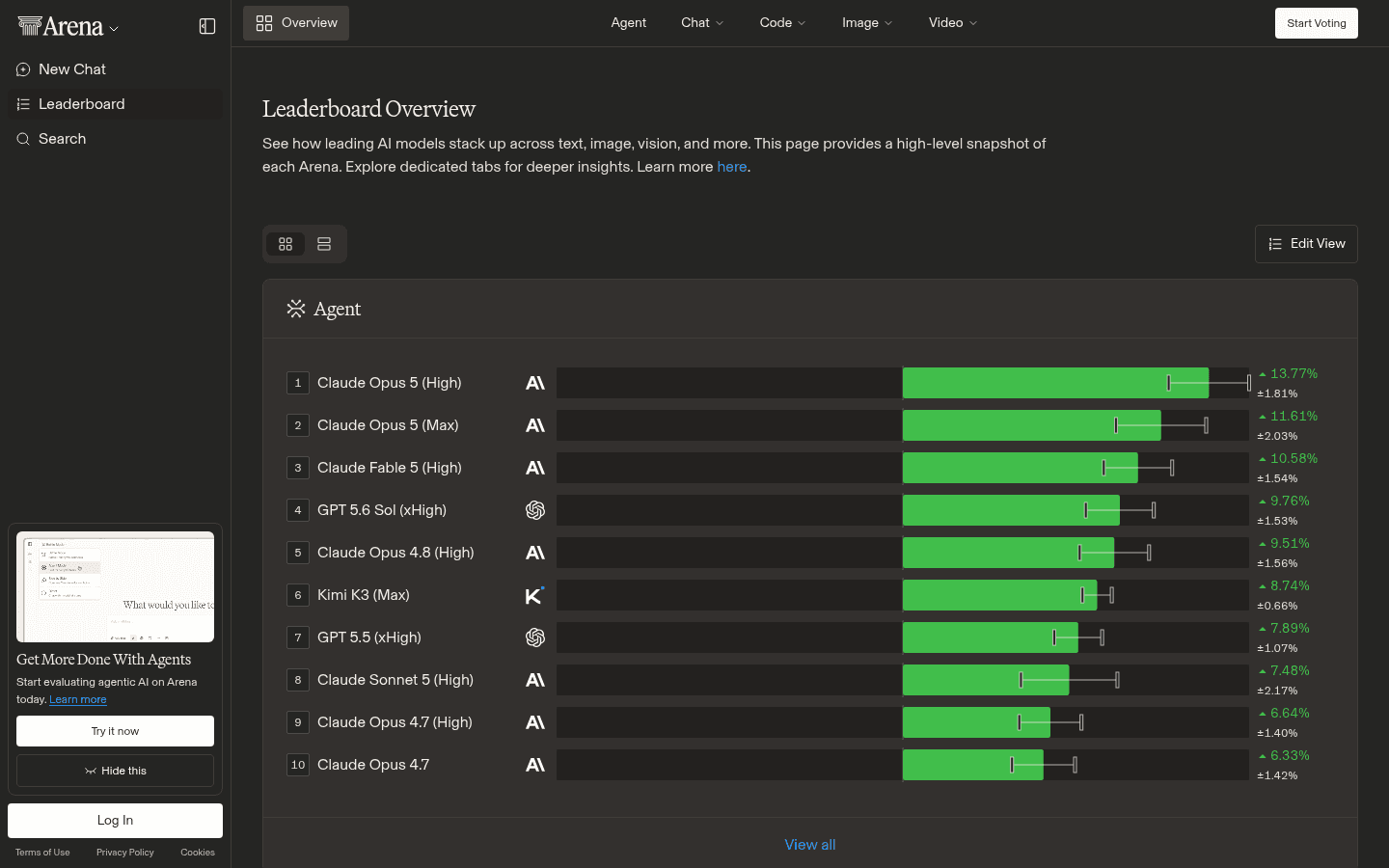Open the agents promo preview thumbnail
1389x868 pixels.
point(115,587)
